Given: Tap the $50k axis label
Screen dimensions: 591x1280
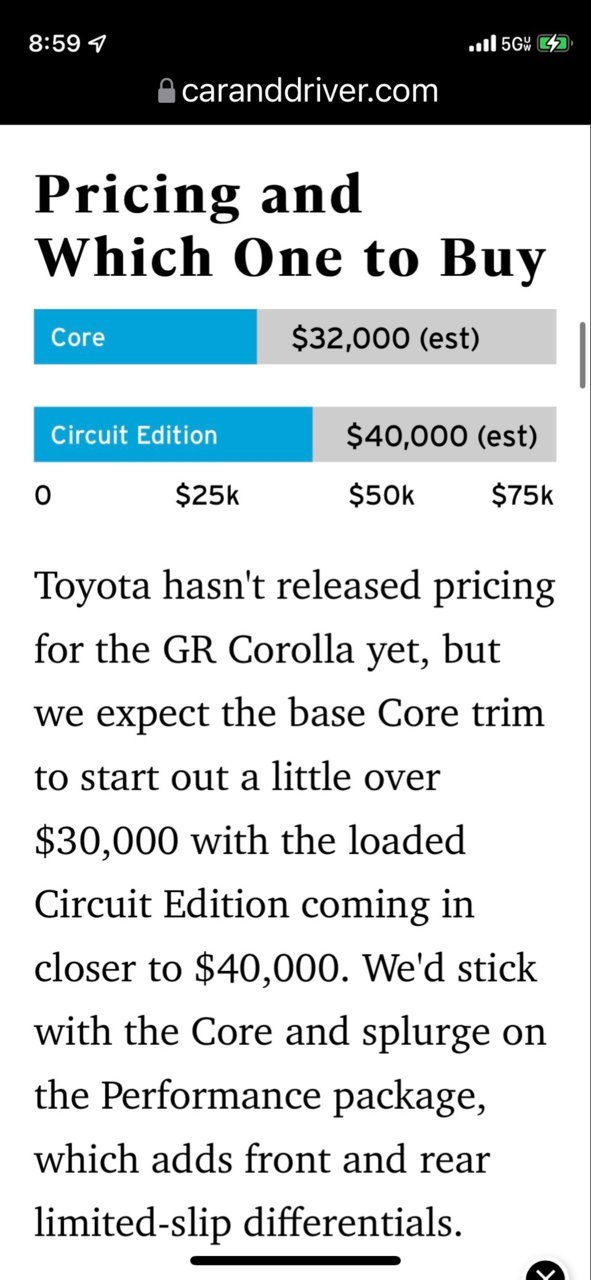Looking at the screenshot, I should (381, 495).
